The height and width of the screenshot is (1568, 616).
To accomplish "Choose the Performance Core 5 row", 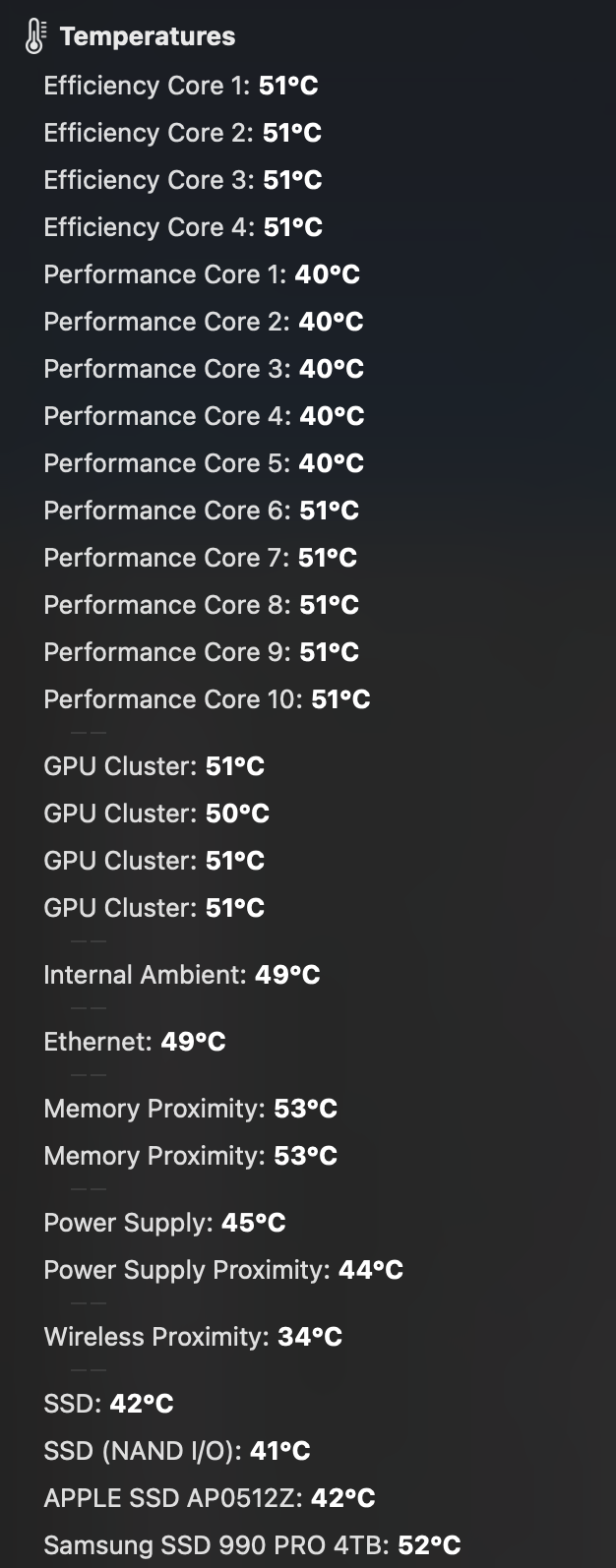I will tap(203, 463).
